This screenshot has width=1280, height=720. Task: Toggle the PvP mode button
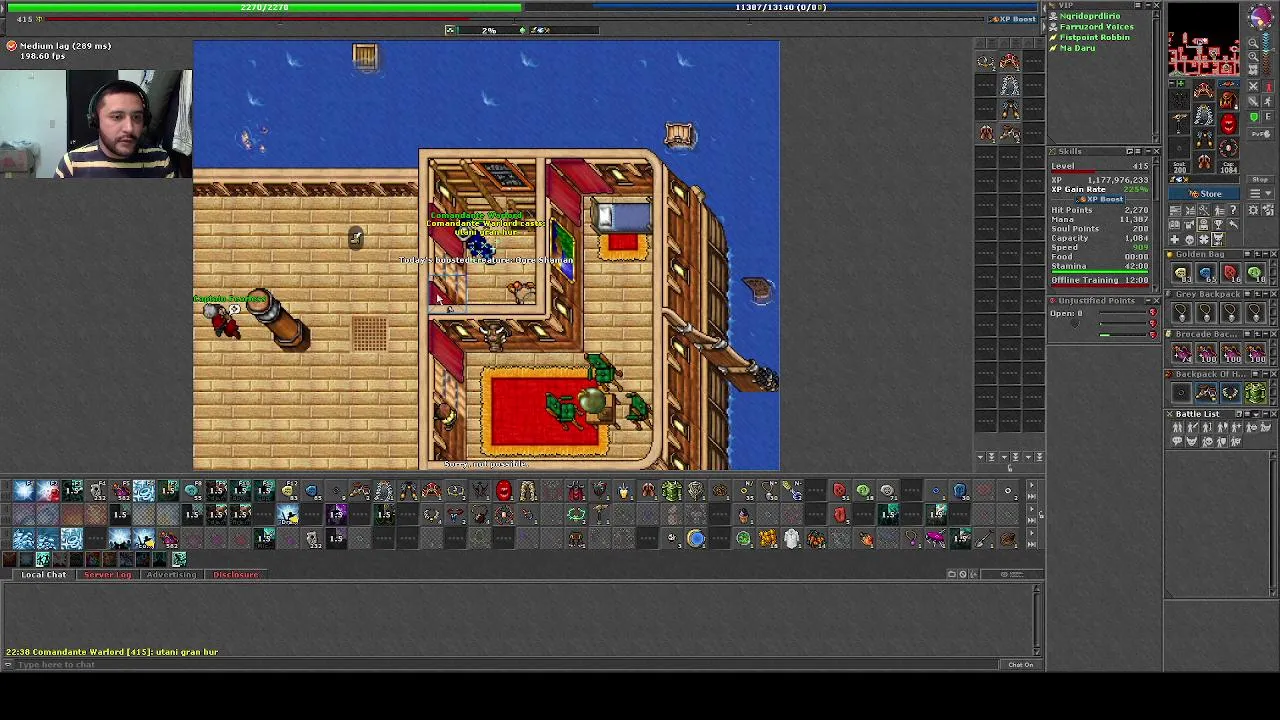pyautogui.click(x=1260, y=134)
